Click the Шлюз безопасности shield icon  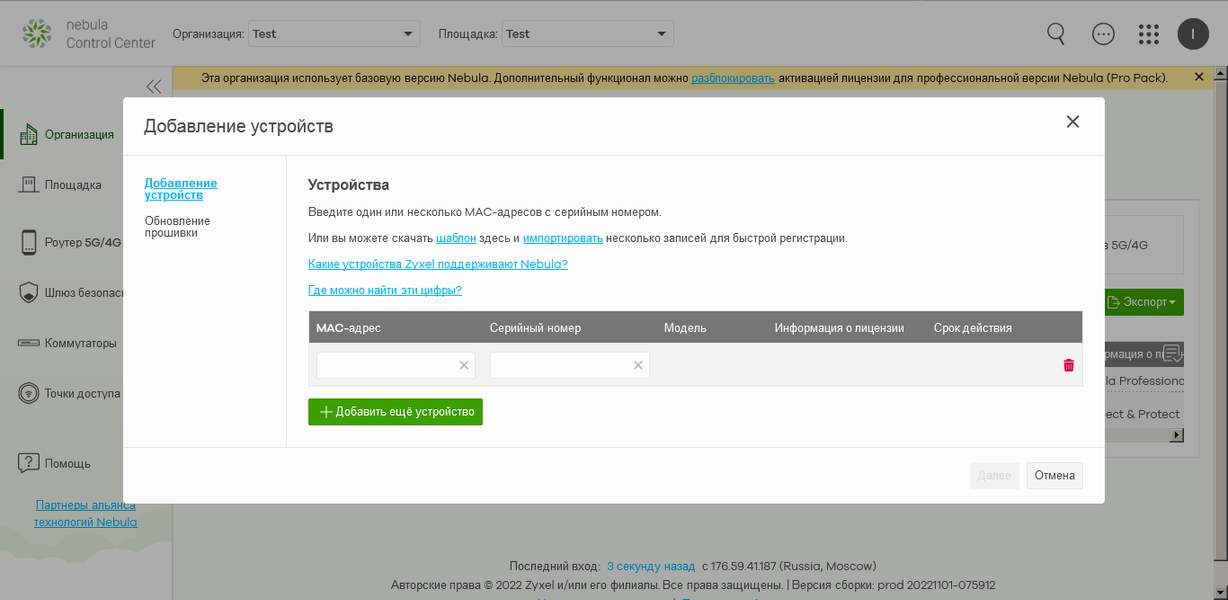pyautogui.click(x=28, y=292)
